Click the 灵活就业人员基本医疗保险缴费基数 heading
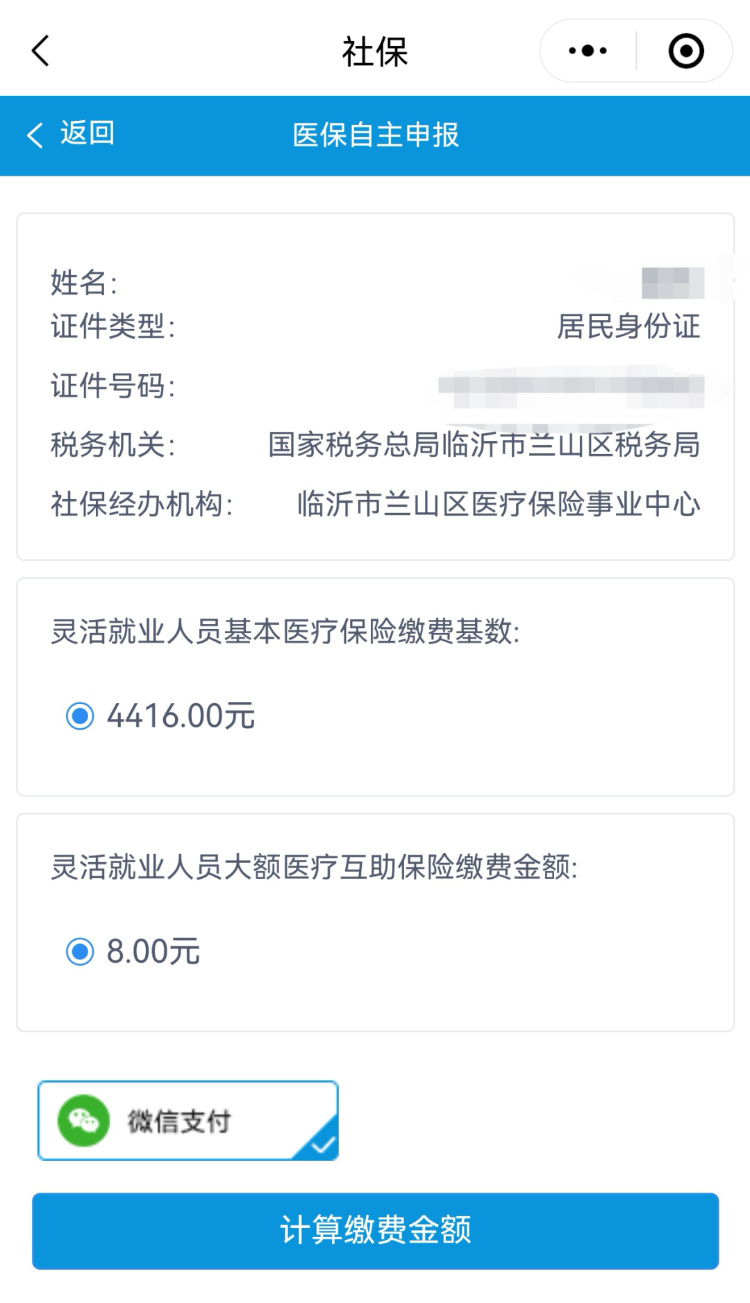The width and height of the screenshot is (750, 1303). [286, 632]
